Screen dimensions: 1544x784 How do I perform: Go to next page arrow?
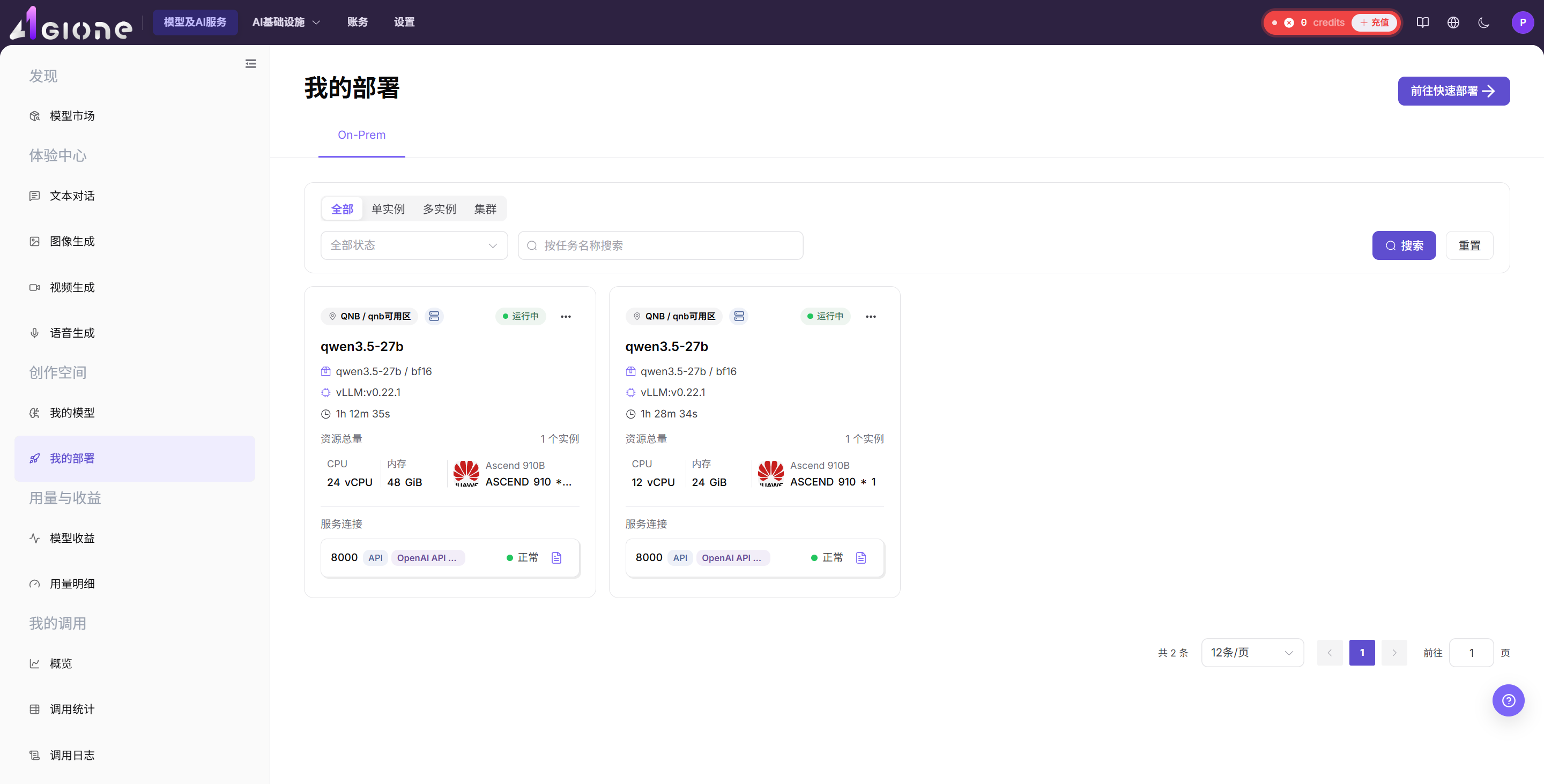pos(1394,653)
